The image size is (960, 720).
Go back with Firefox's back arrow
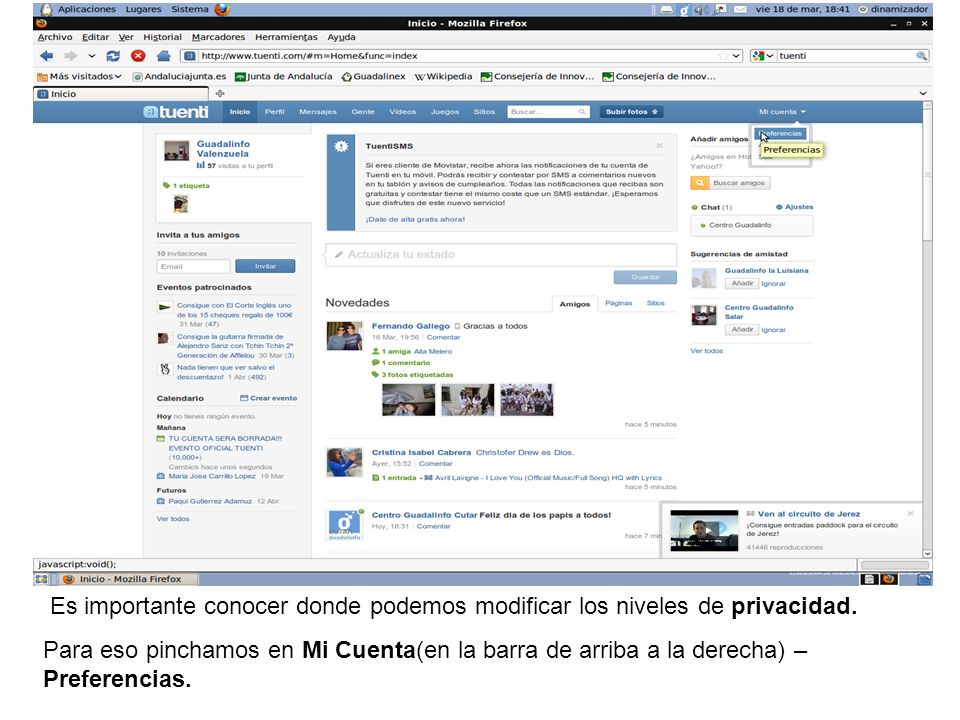[x=46, y=56]
